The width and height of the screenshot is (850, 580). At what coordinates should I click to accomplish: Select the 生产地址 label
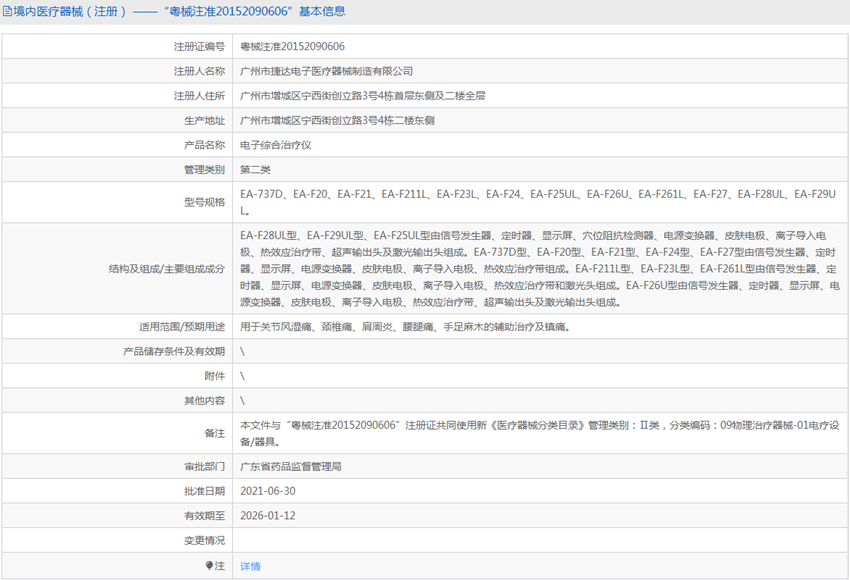point(204,120)
